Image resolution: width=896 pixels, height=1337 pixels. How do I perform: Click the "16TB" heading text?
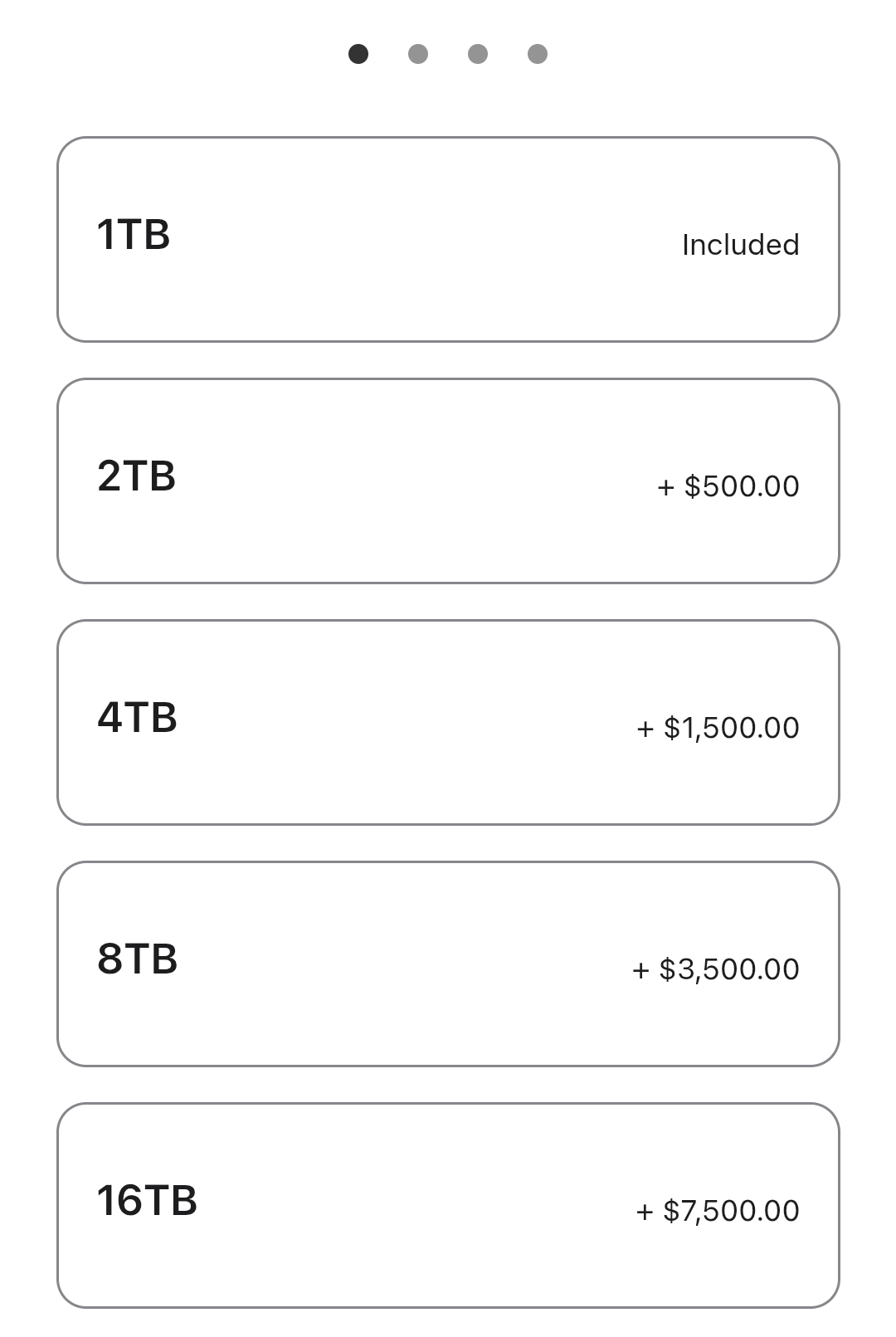click(x=147, y=1200)
